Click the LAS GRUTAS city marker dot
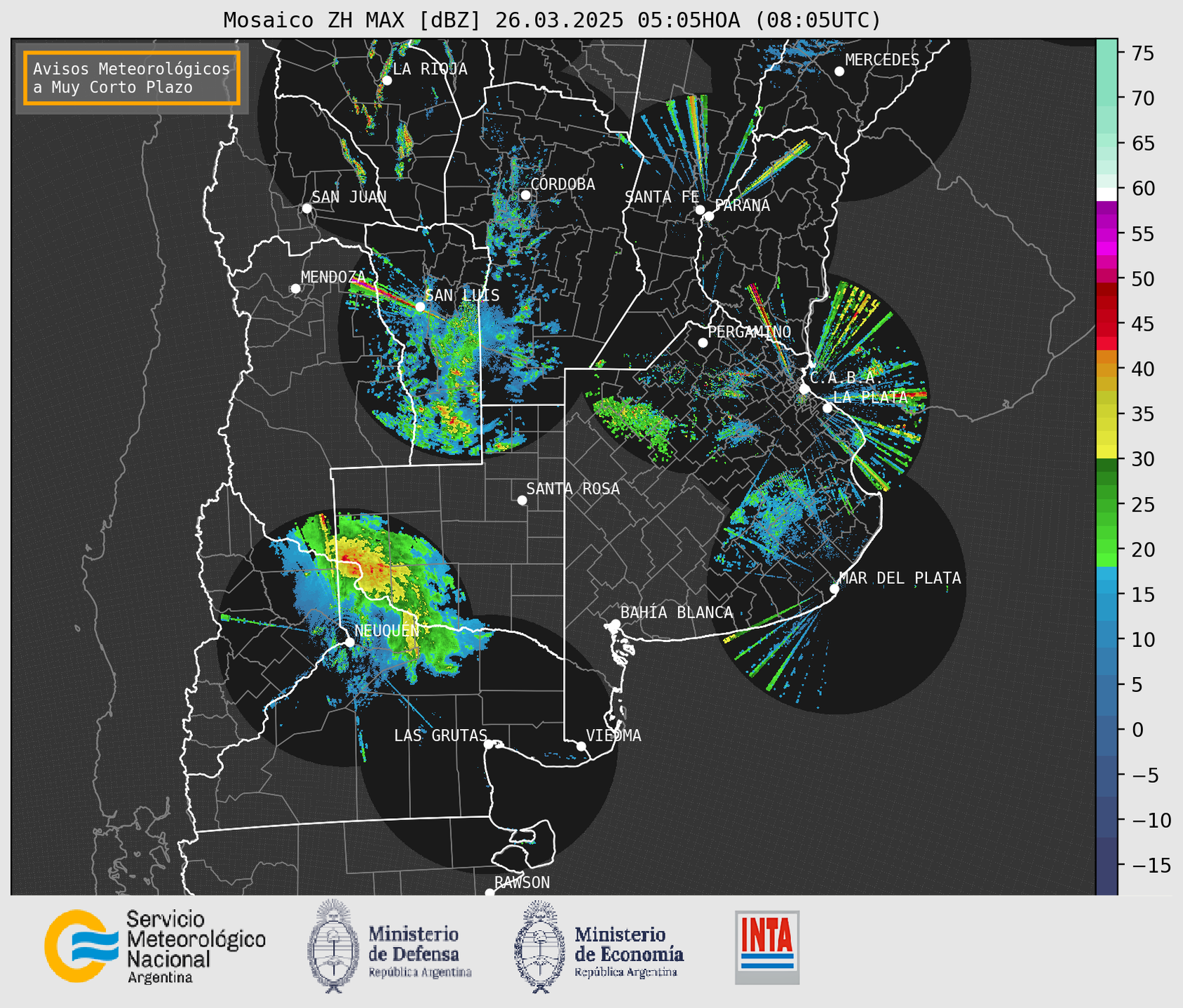Viewport: 1183px width, 1008px height. pyautogui.click(x=489, y=744)
